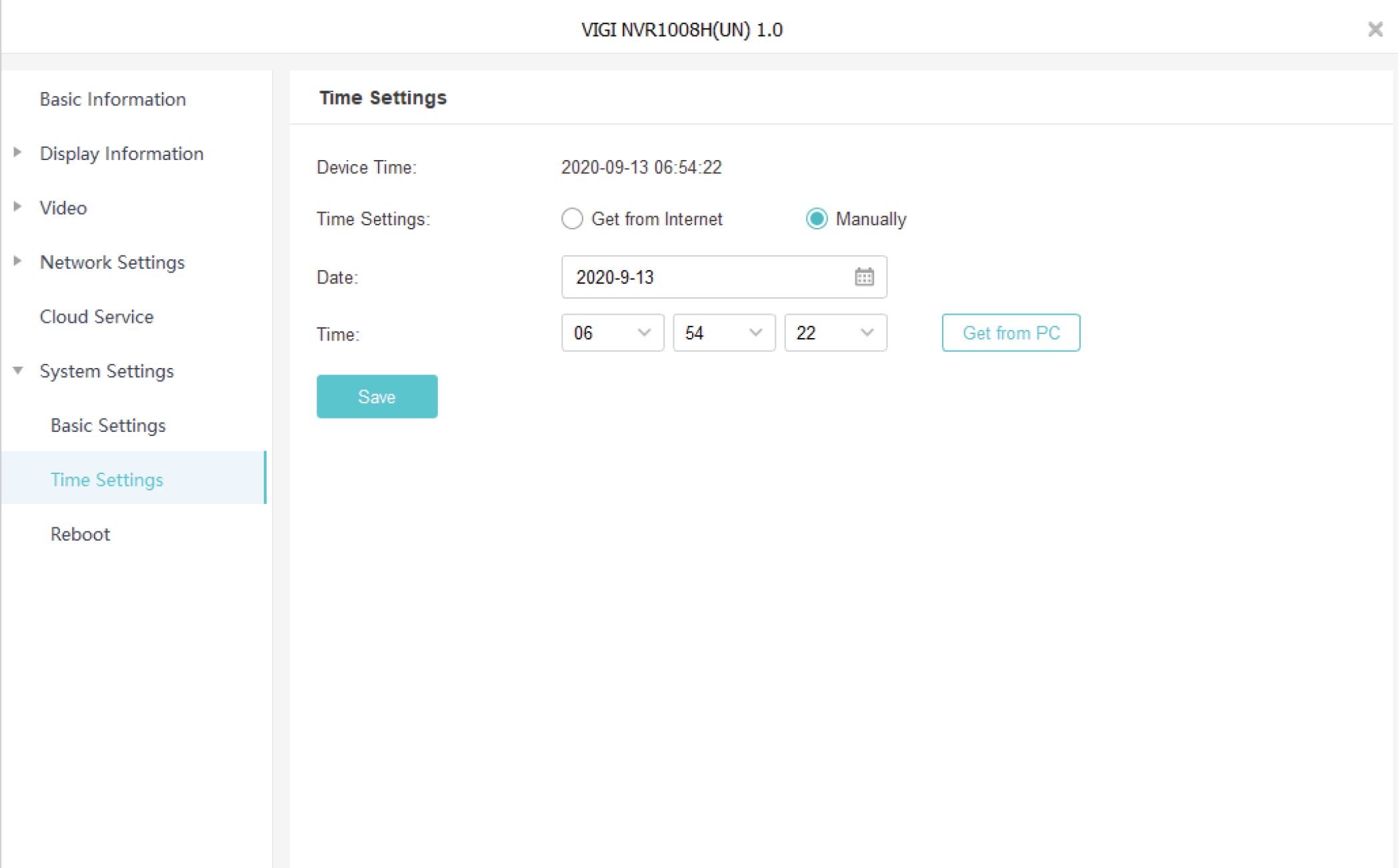The image size is (1400, 868).
Task: Open the hour dropdown showing 06
Action: (612, 333)
